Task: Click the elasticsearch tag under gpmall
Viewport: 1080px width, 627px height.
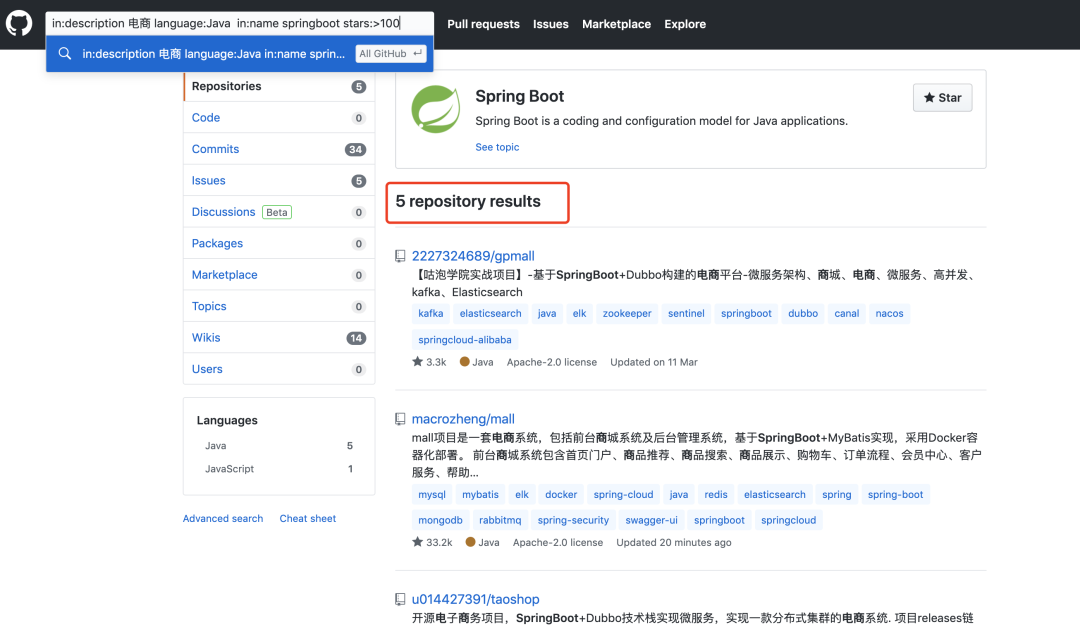Action: point(490,314)
